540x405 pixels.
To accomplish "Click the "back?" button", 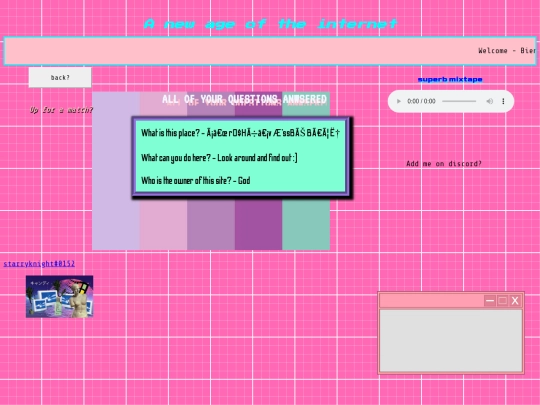I will pos(60,77).
